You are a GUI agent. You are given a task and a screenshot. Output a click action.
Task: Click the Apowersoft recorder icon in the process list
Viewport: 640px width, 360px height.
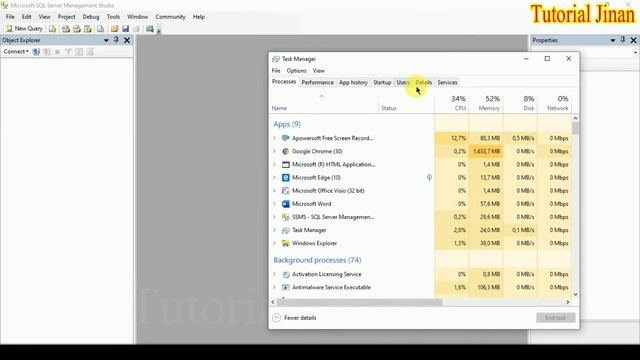pyautogui.click(x=286, y=138)
